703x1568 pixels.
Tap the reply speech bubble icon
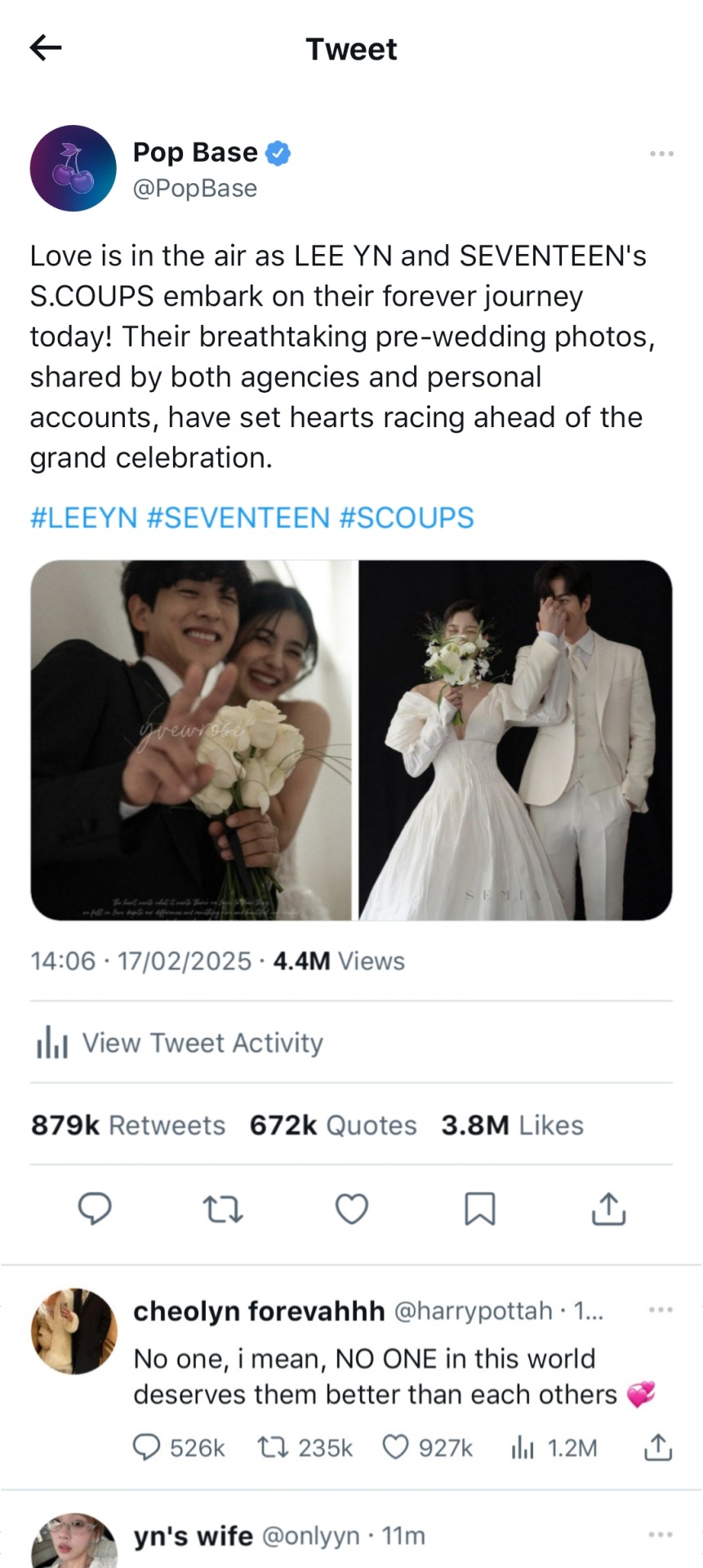95,1209
